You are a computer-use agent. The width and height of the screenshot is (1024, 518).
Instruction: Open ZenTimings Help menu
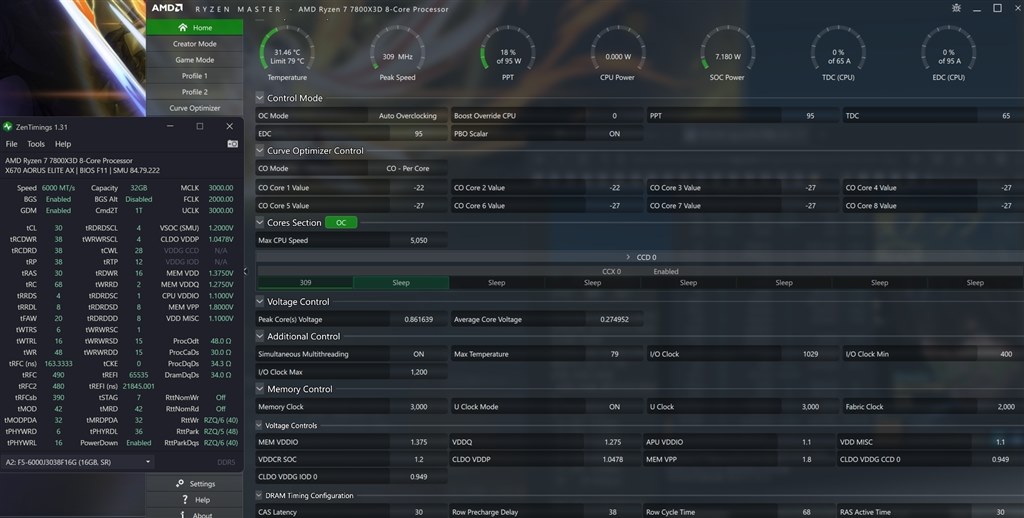pos(63,144)
